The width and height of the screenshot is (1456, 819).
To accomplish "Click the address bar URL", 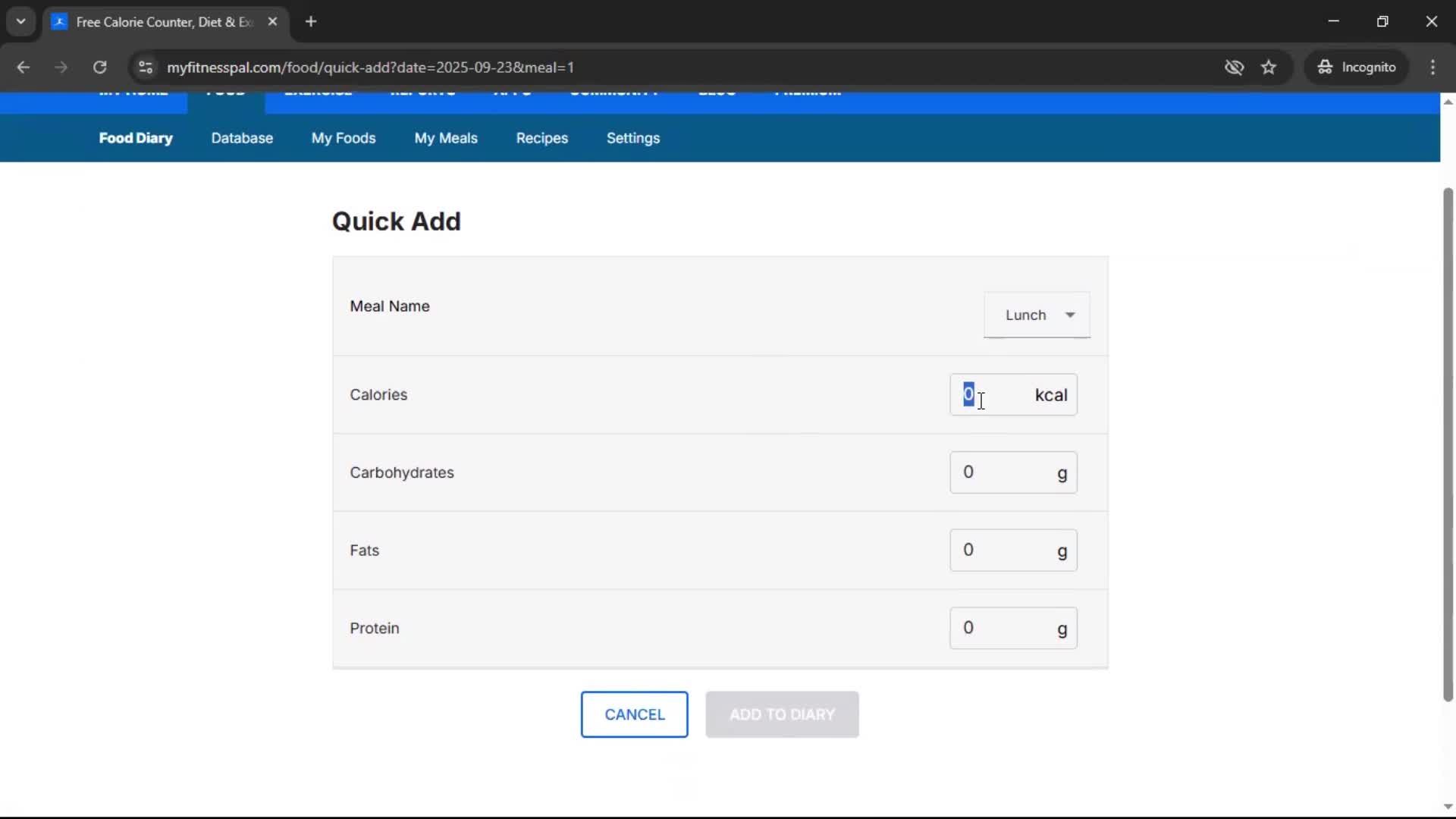I will click(370, 67).
